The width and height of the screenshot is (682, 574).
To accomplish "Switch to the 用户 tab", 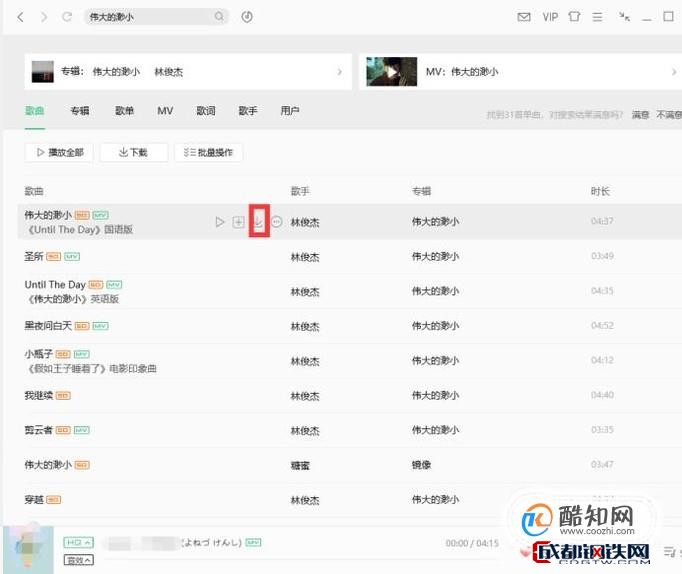I will click(290, 111).
